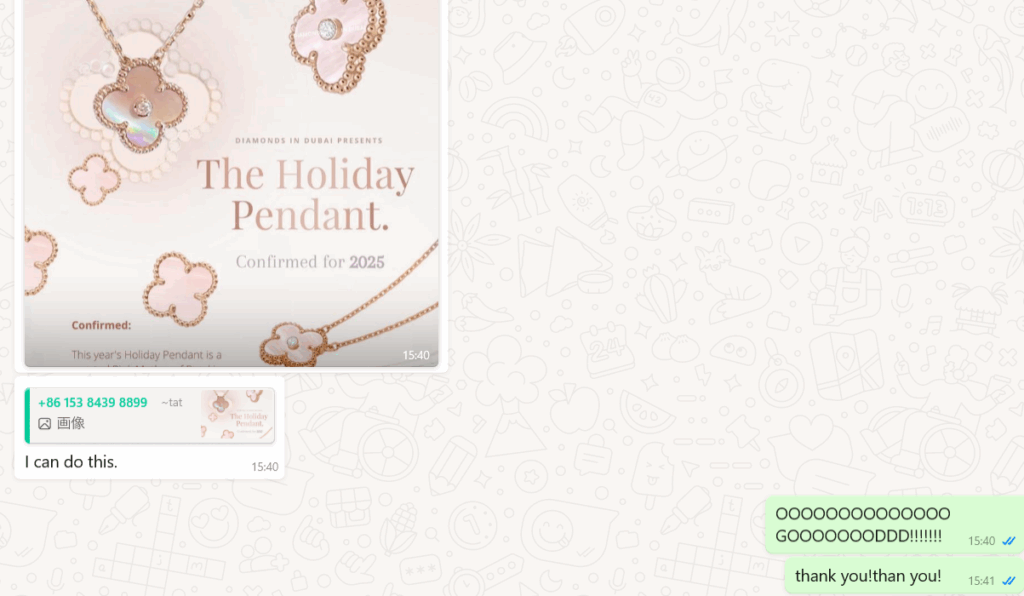1024x596 pixels.
Task: Click the quoted reply from +86 153 8439 8899
Action: tap(150, 416)
